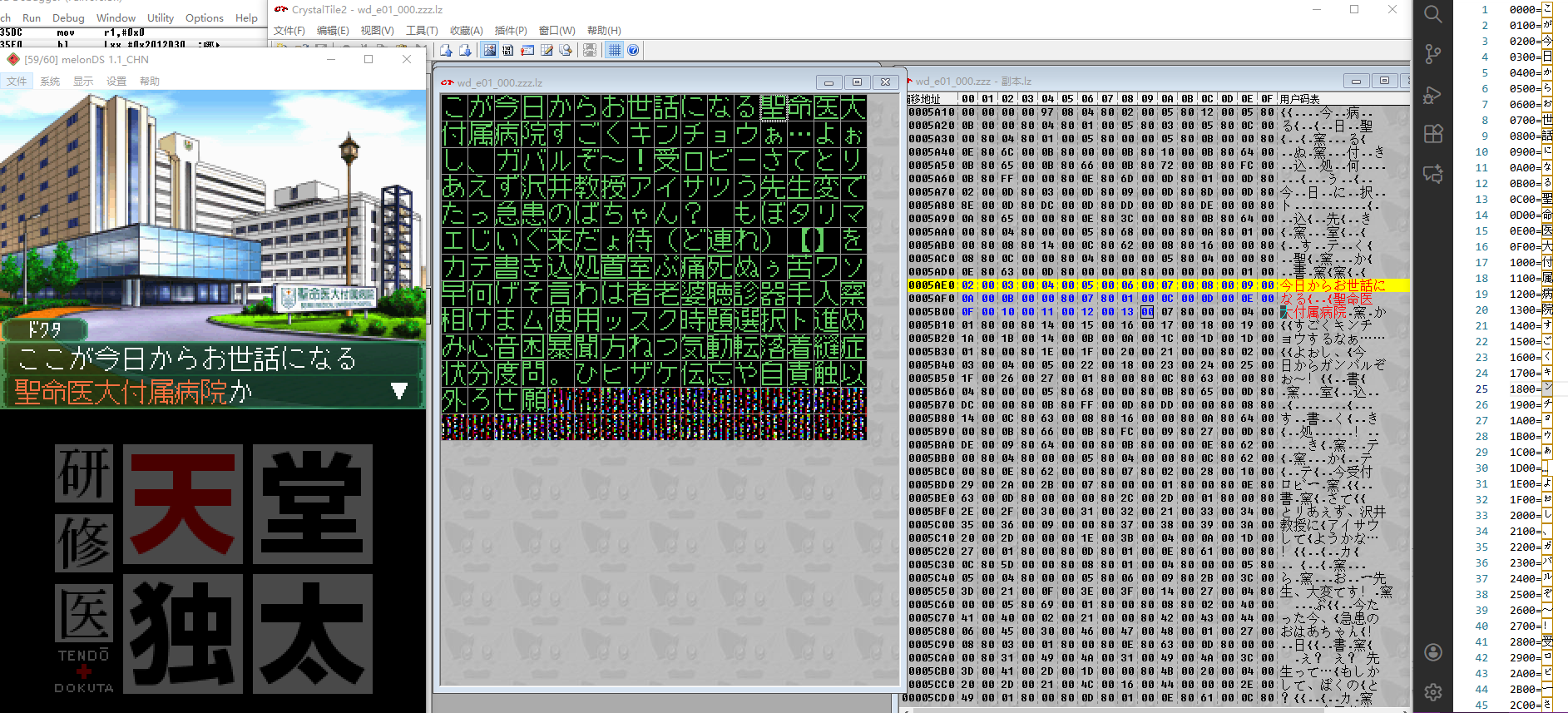Viewport: 1568px width, 713px height.
Task: Switch to the tile viewer mode icon
Action: click(489, 50)
